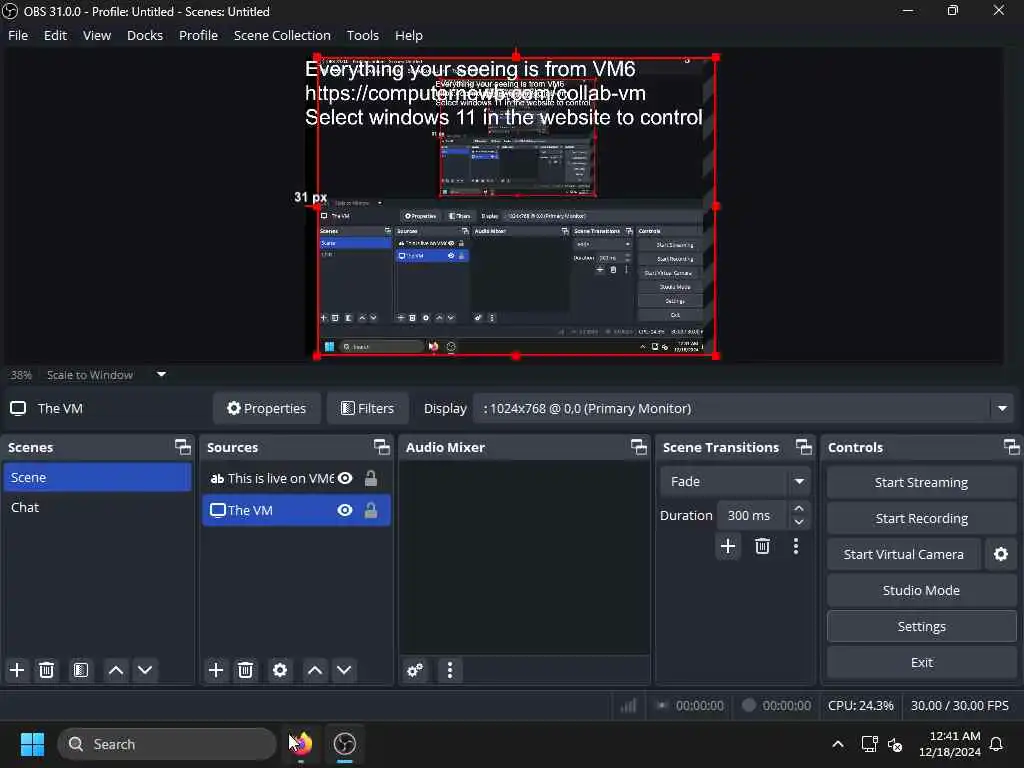The width and height of the screenshot is (1024, 768).
Task: Undock the Scenes panel
Action: [x=183, y=447]
